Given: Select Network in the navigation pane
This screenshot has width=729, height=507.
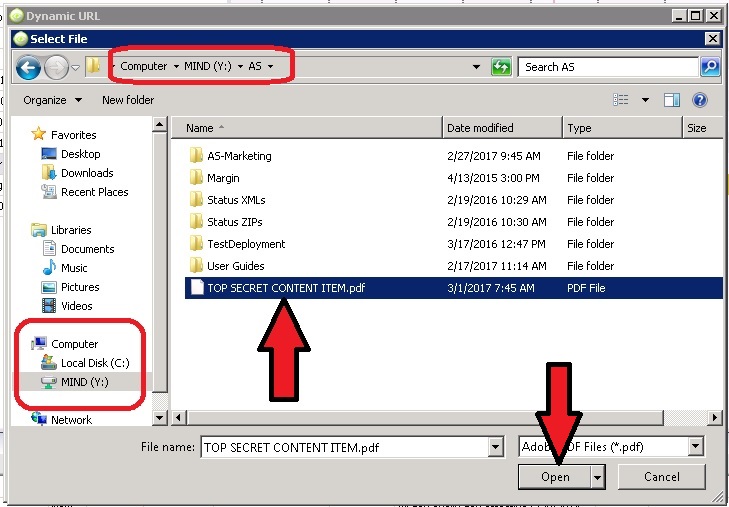Looking at the screenshot, I should pyautogui.click(x=61, y=420).
